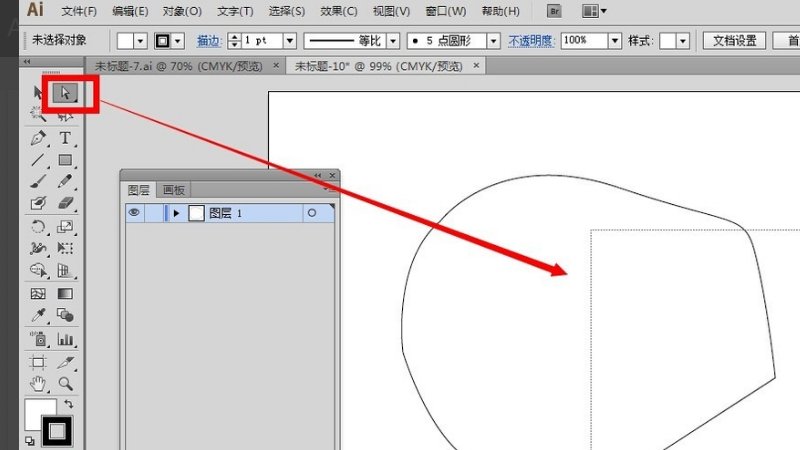Viewport: 800px width, 450px height.
Task: Click the 文档设置 button
Action: [x=734, y=41]
